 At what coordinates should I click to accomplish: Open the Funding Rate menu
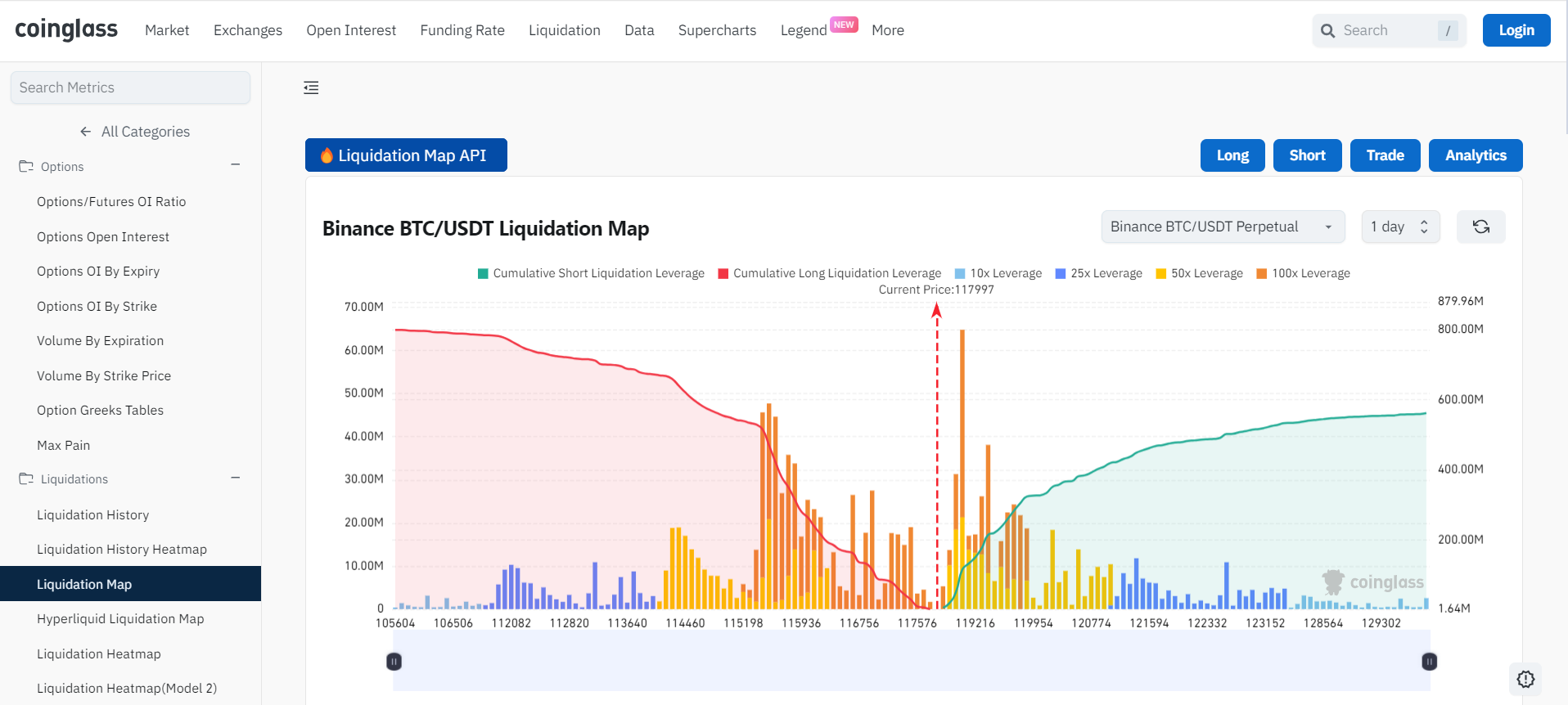tap(462, 30)
